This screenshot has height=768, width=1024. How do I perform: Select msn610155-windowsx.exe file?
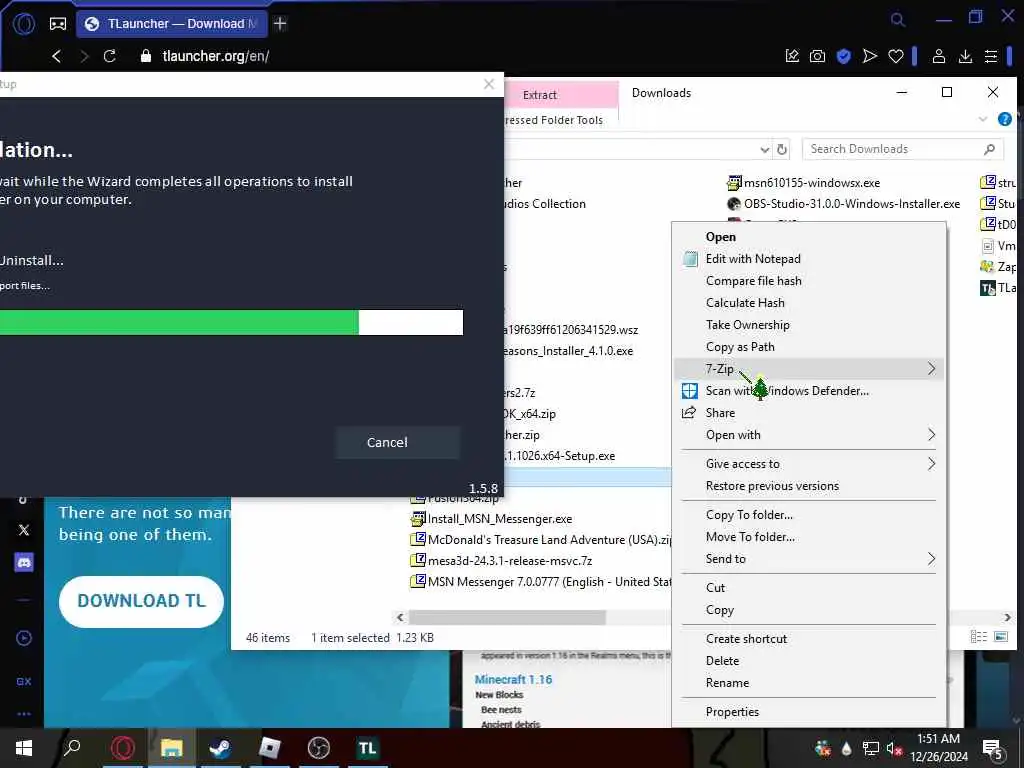pos(803,183)
